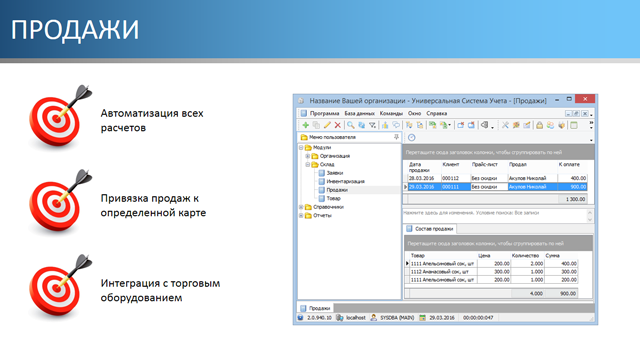Expand the Справочники folder node
Screen dimensions: 640x360
coord(301,207)
